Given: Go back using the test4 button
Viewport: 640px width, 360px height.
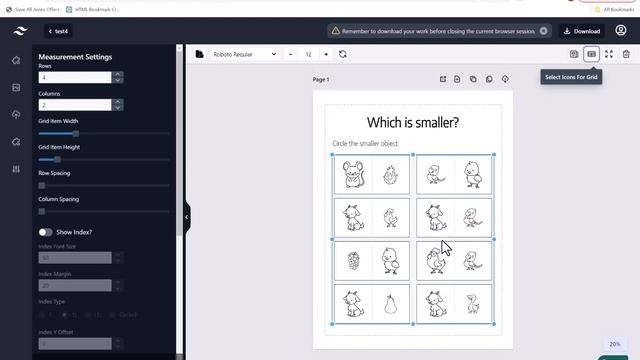Looking at the screenshot, I should tap(58, 31).
